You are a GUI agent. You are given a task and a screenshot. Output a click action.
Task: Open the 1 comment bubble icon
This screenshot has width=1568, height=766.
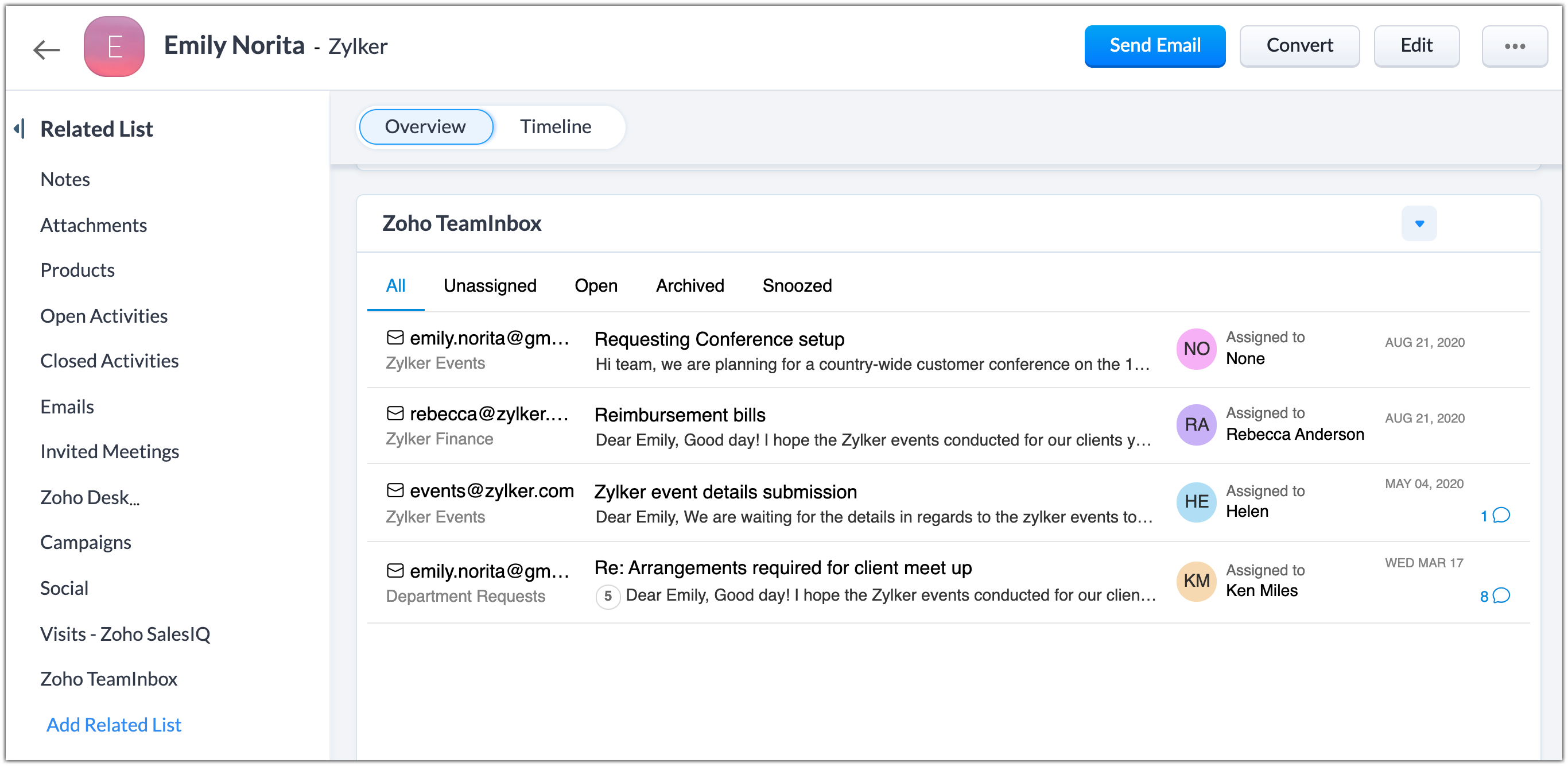(1501, 516)
